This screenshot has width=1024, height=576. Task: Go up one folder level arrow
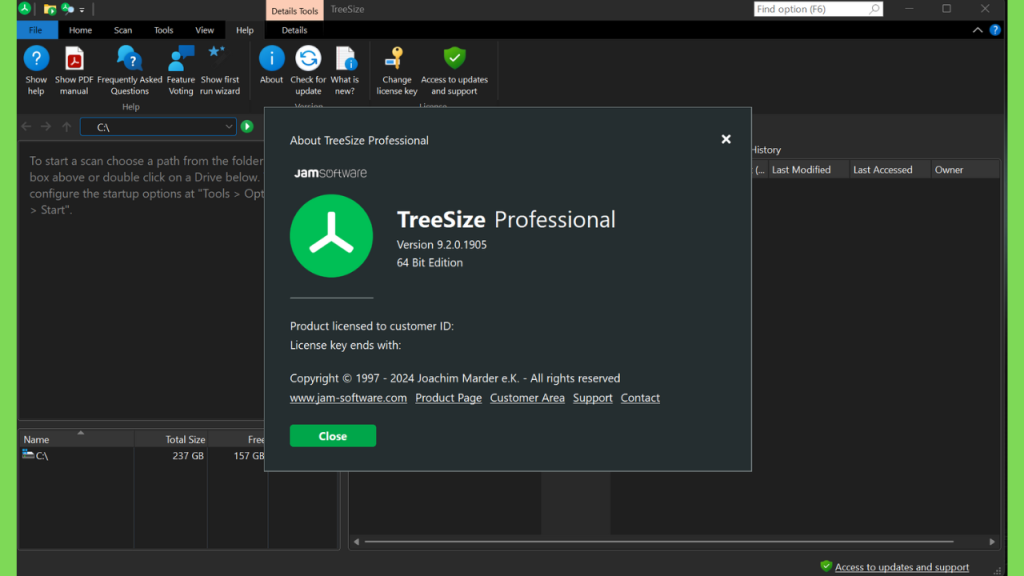66,127
